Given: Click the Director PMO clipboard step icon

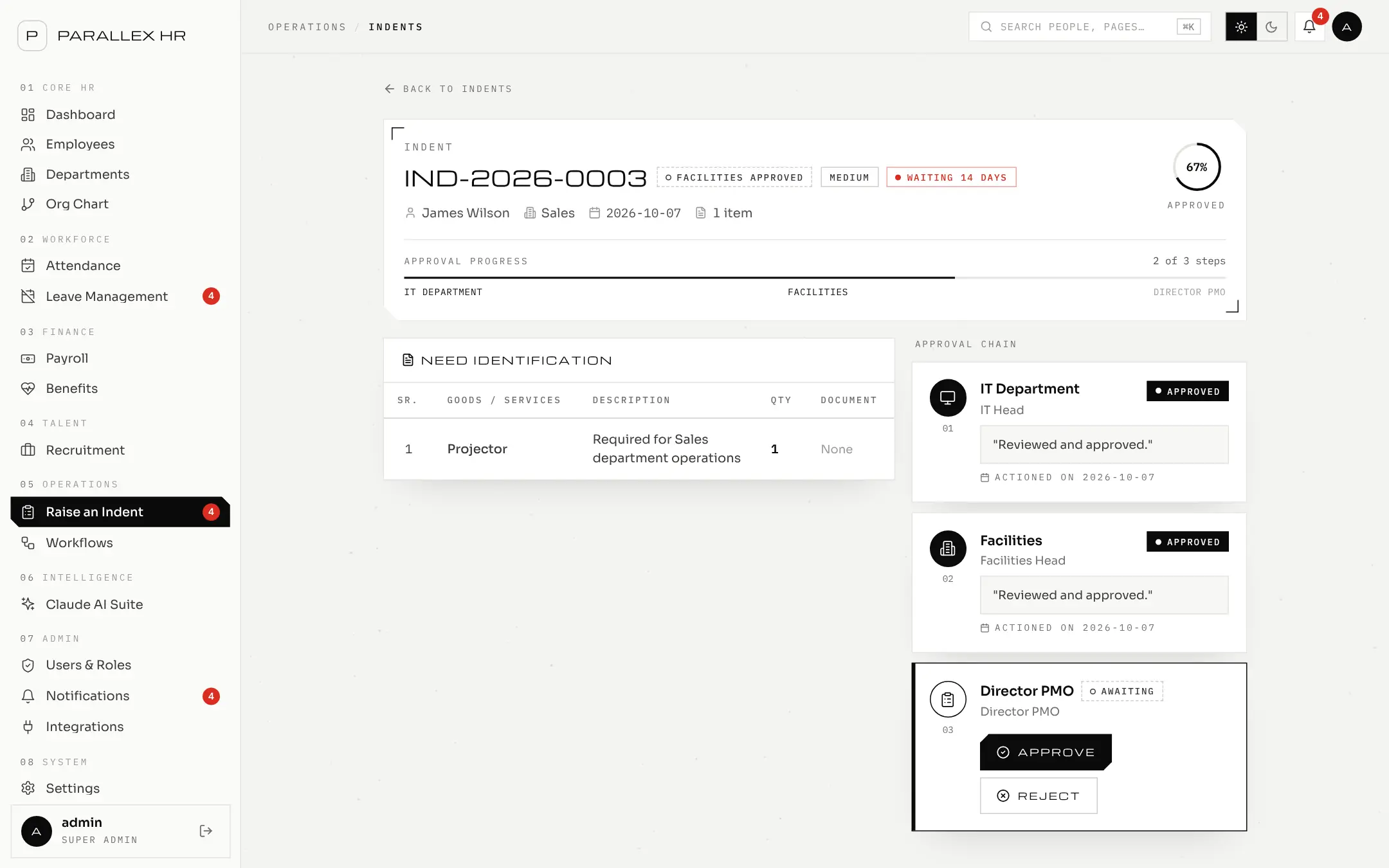Looking at the screenshot, I should click(x=948, y=700).
